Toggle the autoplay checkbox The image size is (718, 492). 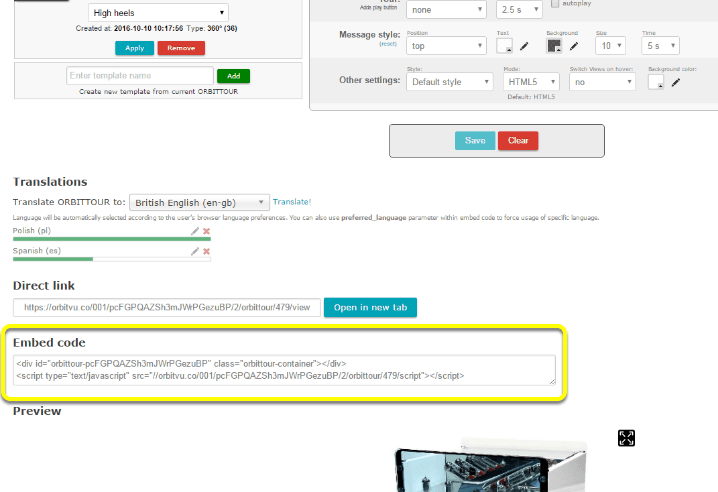point(555,3)
